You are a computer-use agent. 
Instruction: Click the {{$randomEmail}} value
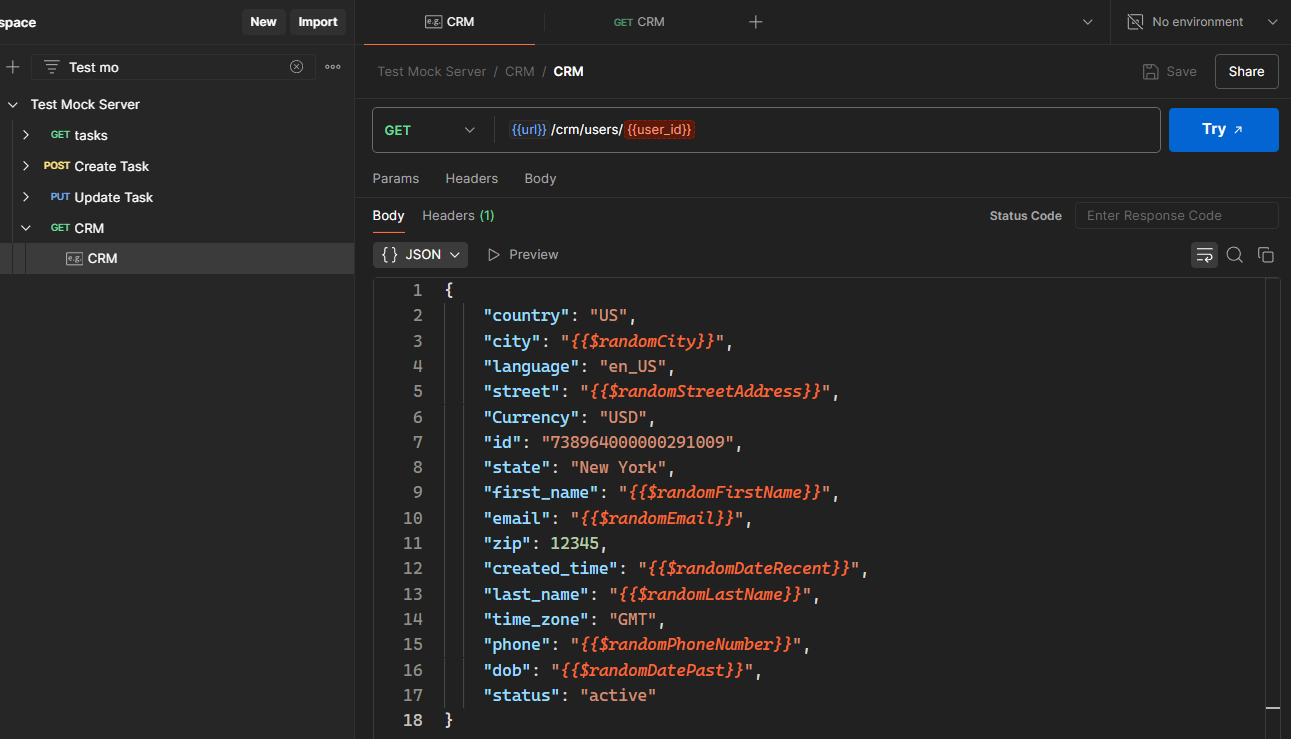pos(659,518)
